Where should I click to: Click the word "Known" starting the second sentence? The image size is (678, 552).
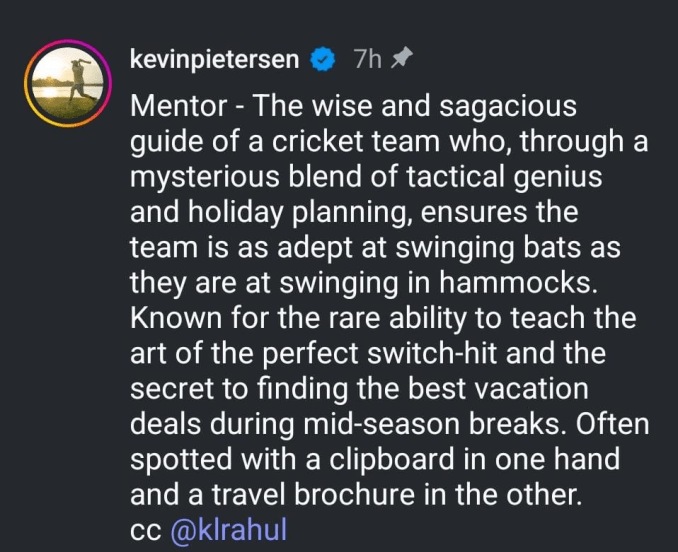[175, 318]
